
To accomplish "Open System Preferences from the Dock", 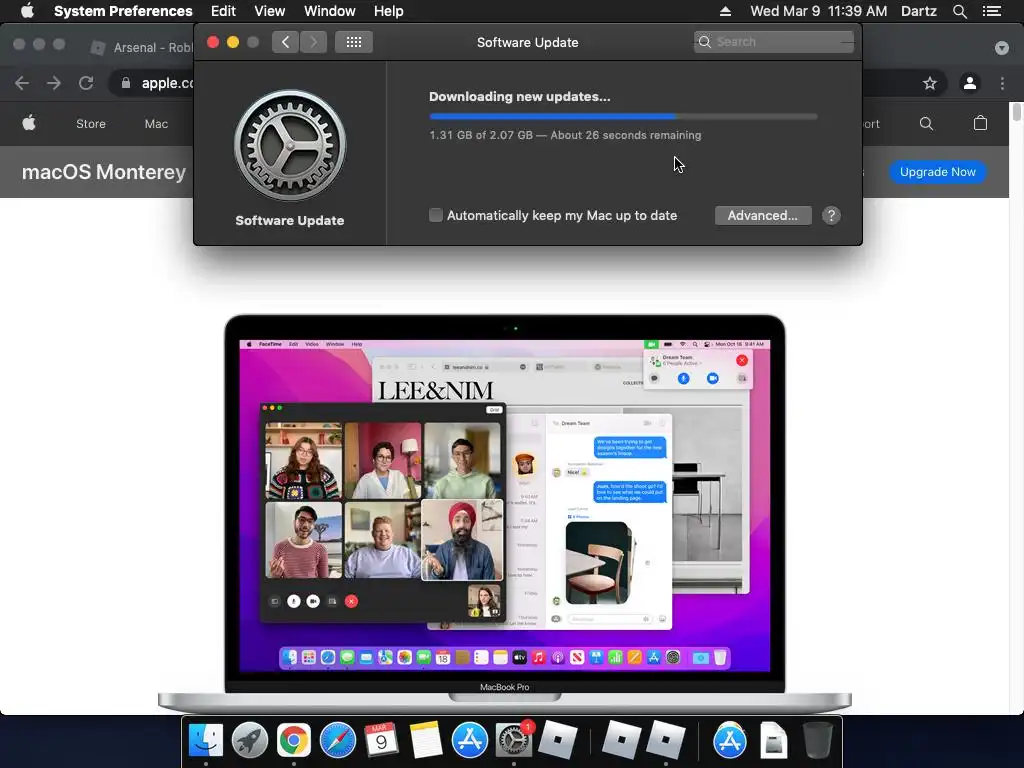I will [514, 740].
